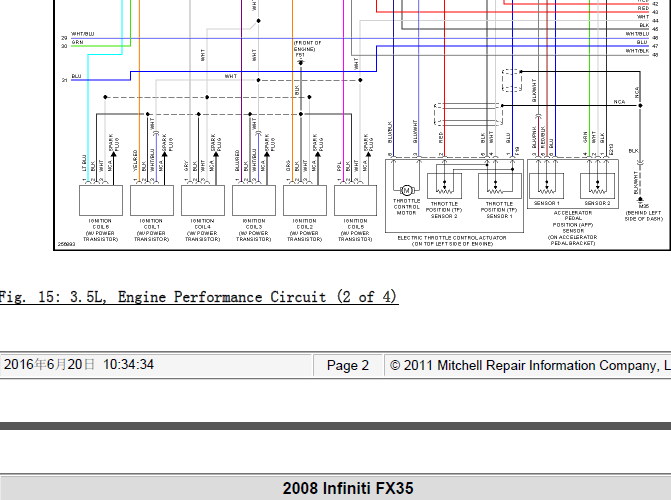This screenshot has height=500, width=671.
Task: Click the Ignition Coil 3 component box
Action: [254, 200]
